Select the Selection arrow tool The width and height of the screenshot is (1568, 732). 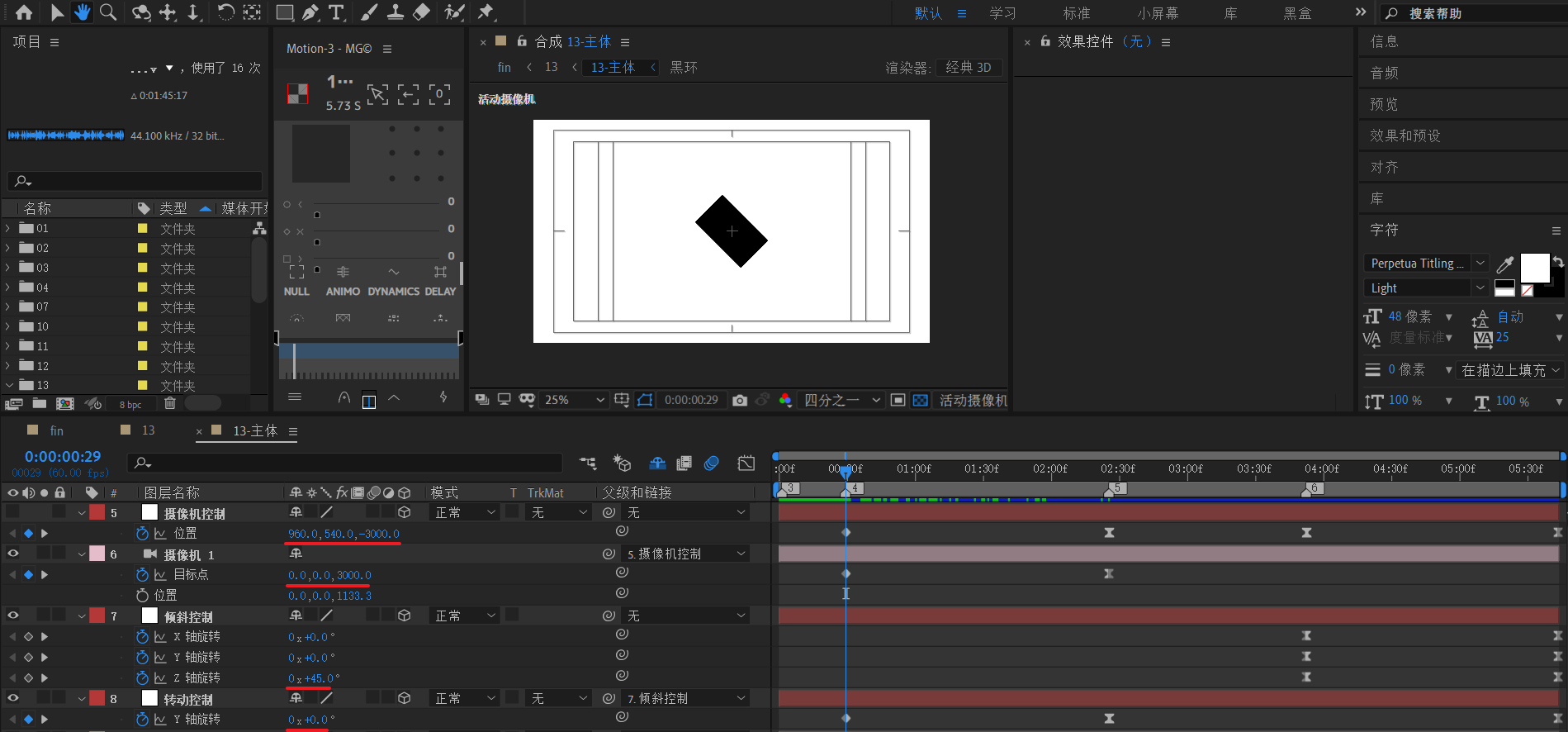[x=56, y=12]
